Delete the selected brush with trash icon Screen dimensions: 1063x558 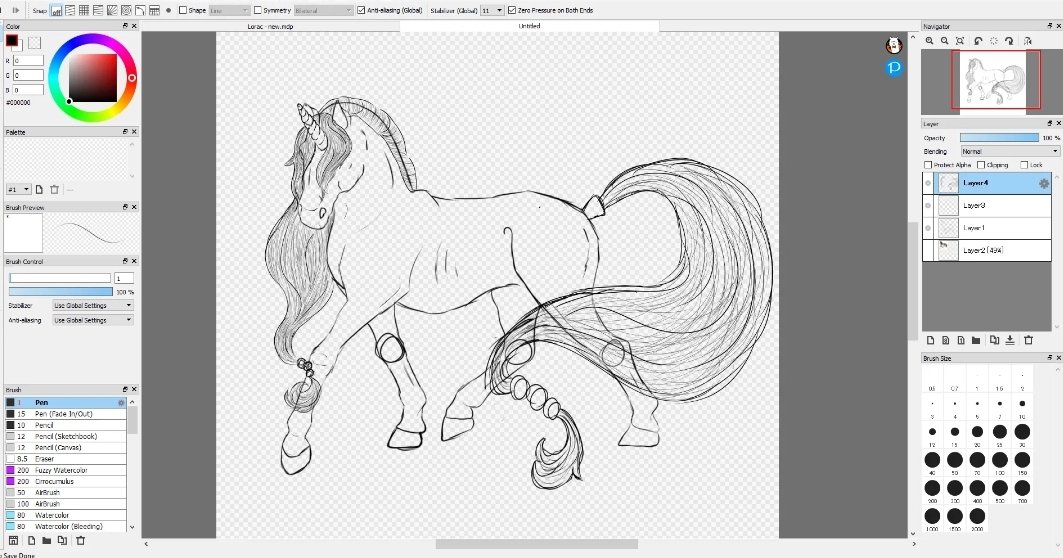tap(81, 540)
